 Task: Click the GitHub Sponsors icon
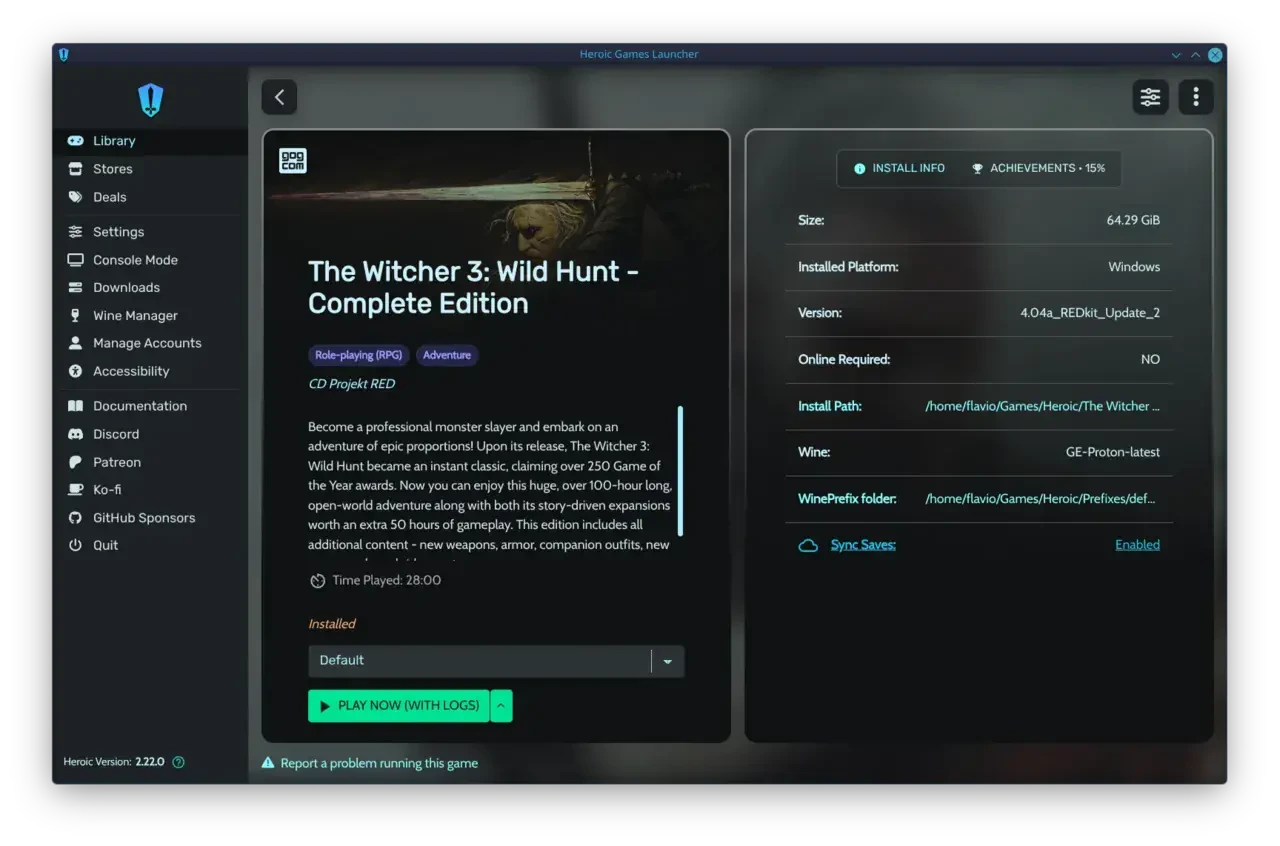(75, 518)
